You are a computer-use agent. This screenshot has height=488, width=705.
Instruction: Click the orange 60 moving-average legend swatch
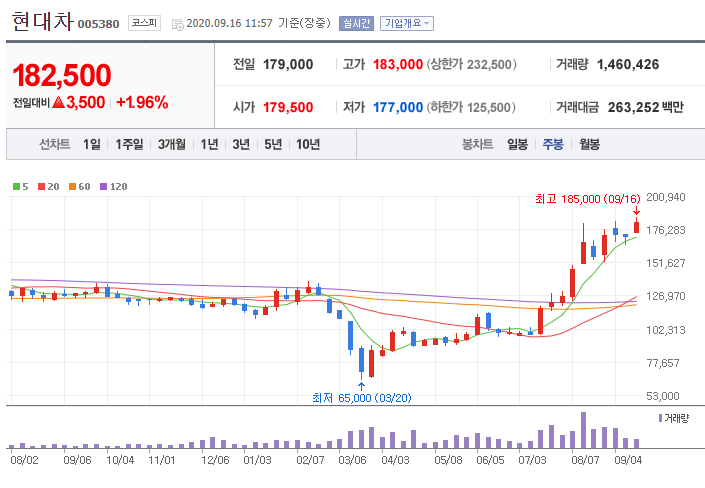tap(72, 187)
